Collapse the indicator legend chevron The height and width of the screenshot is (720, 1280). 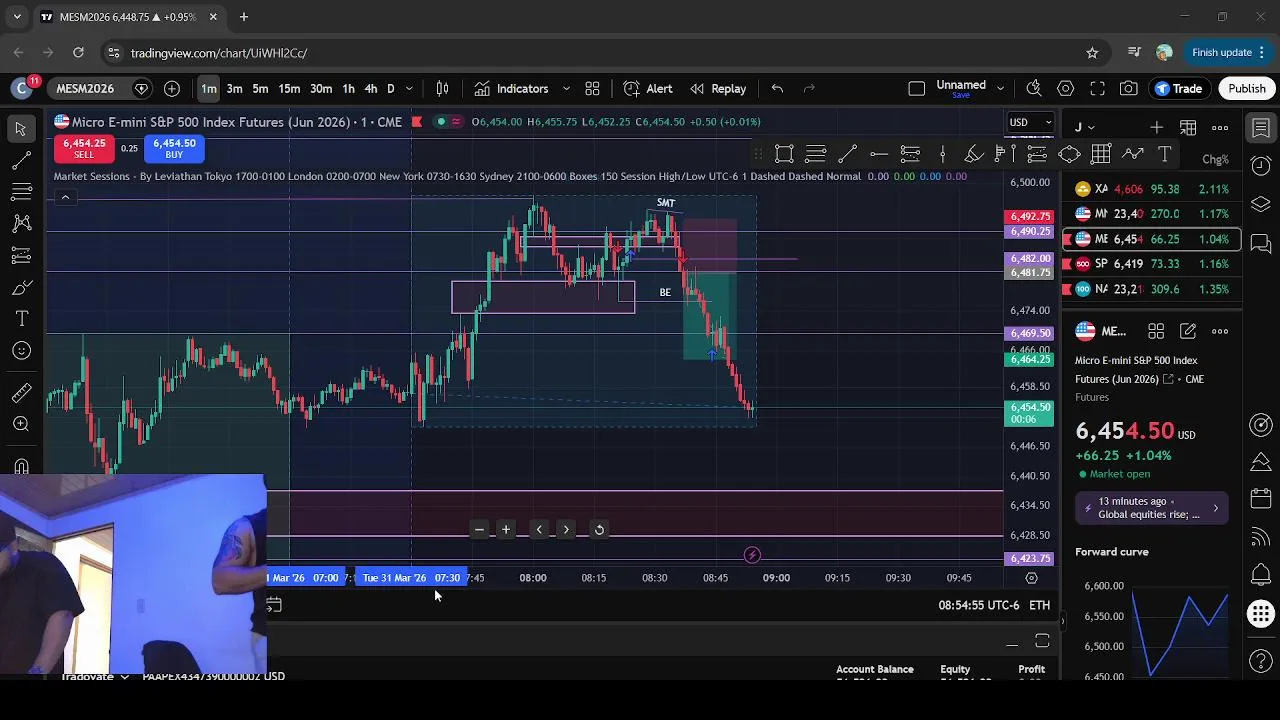[65, 197]
